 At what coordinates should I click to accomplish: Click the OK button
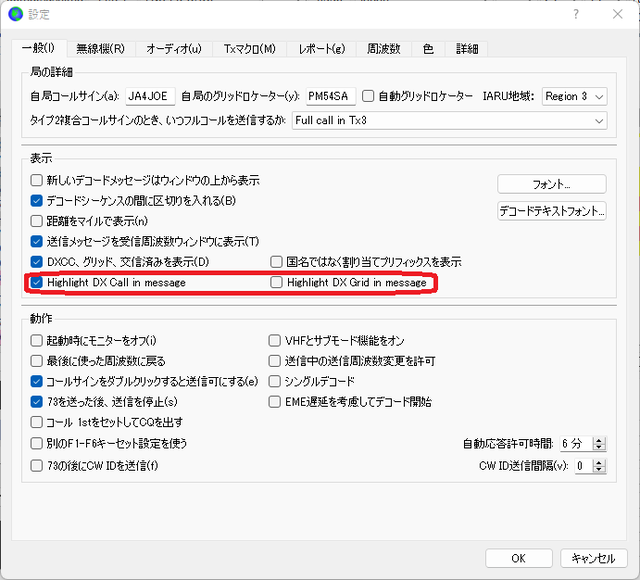(519, 558)
